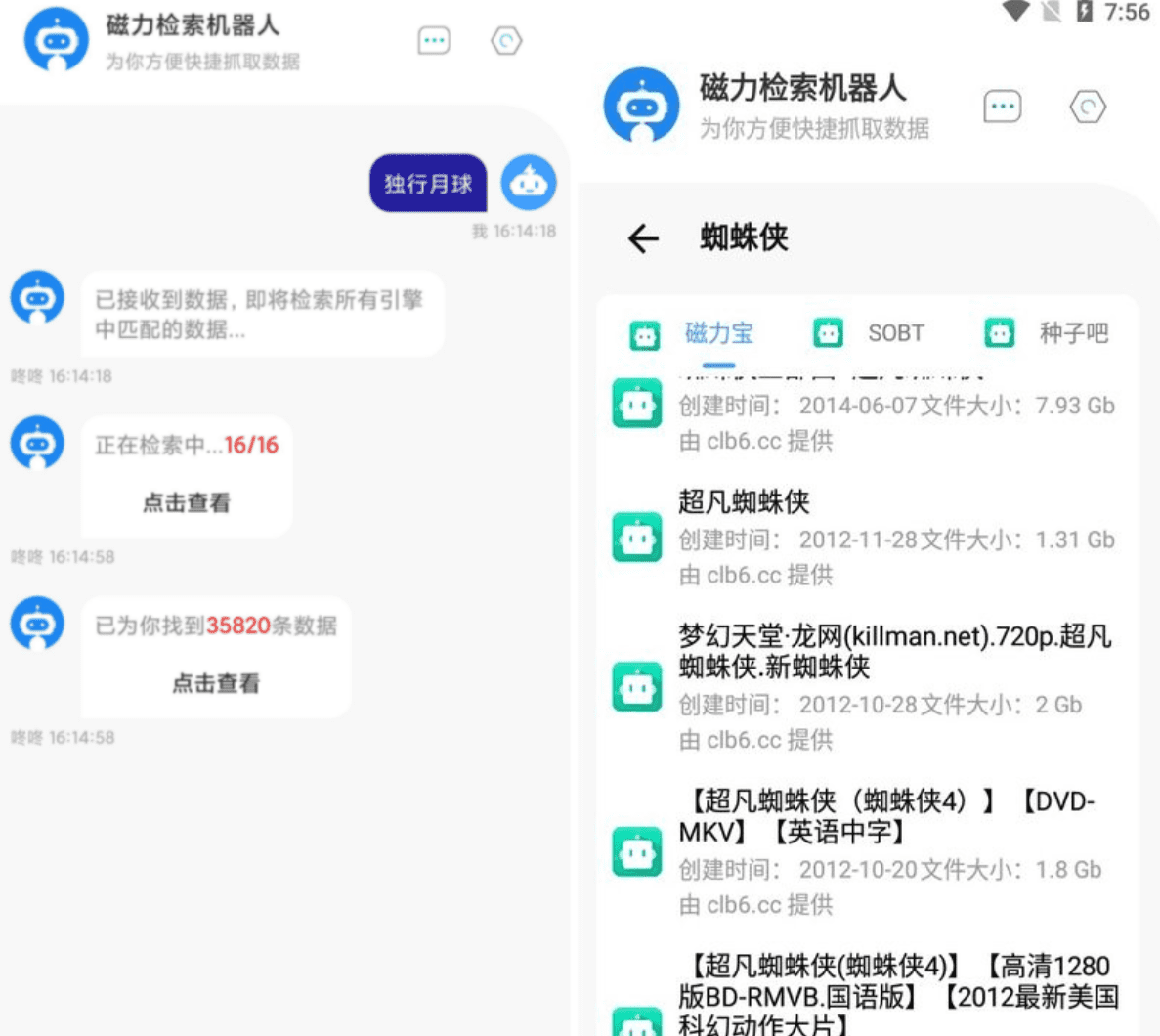Tap the hexagon refresh icon in right screen header
This screenshot has width=1160, height=1036.
tap(1088, 108)
